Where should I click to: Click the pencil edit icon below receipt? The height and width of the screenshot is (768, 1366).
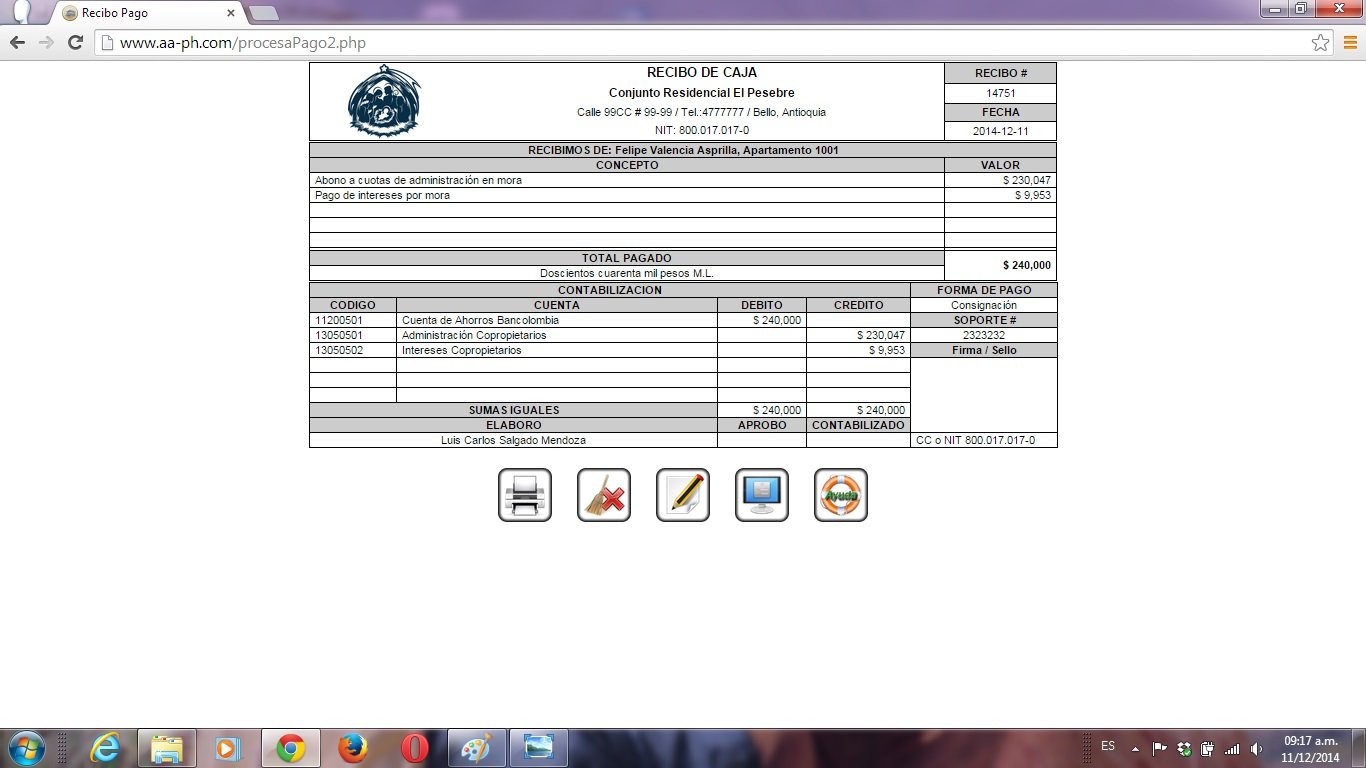pos(683,495)
